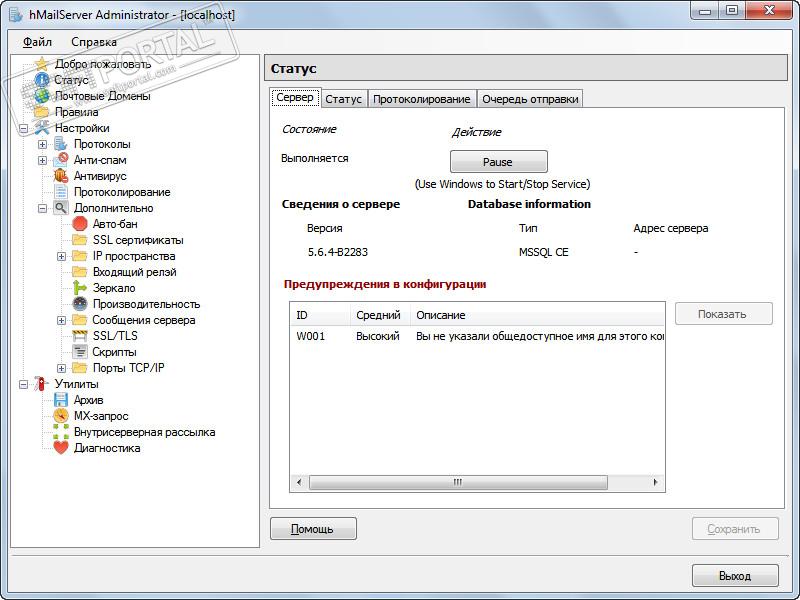Viewport: 800px width, 600px height.
Task: Select the Почтовые Домены tree item
Action: (x=102, y=96)
